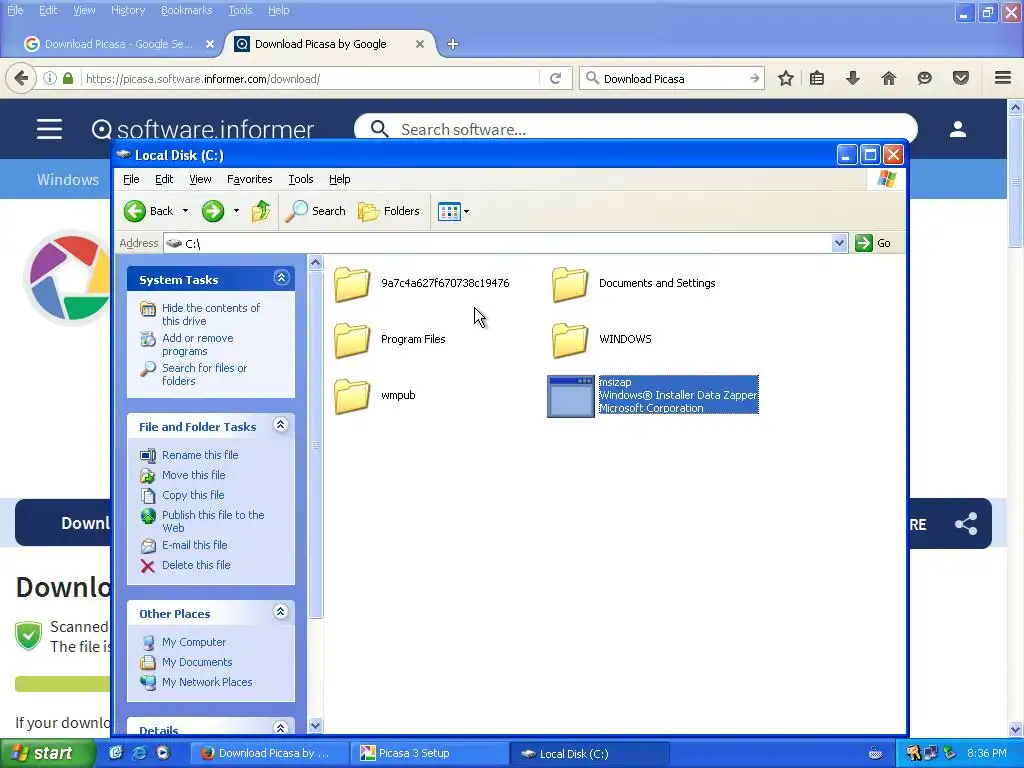Image resolution: width=1024 pixels, height=768 pixels.
Task: Click the Firefox URL address field
Action: tap(311, 78)
